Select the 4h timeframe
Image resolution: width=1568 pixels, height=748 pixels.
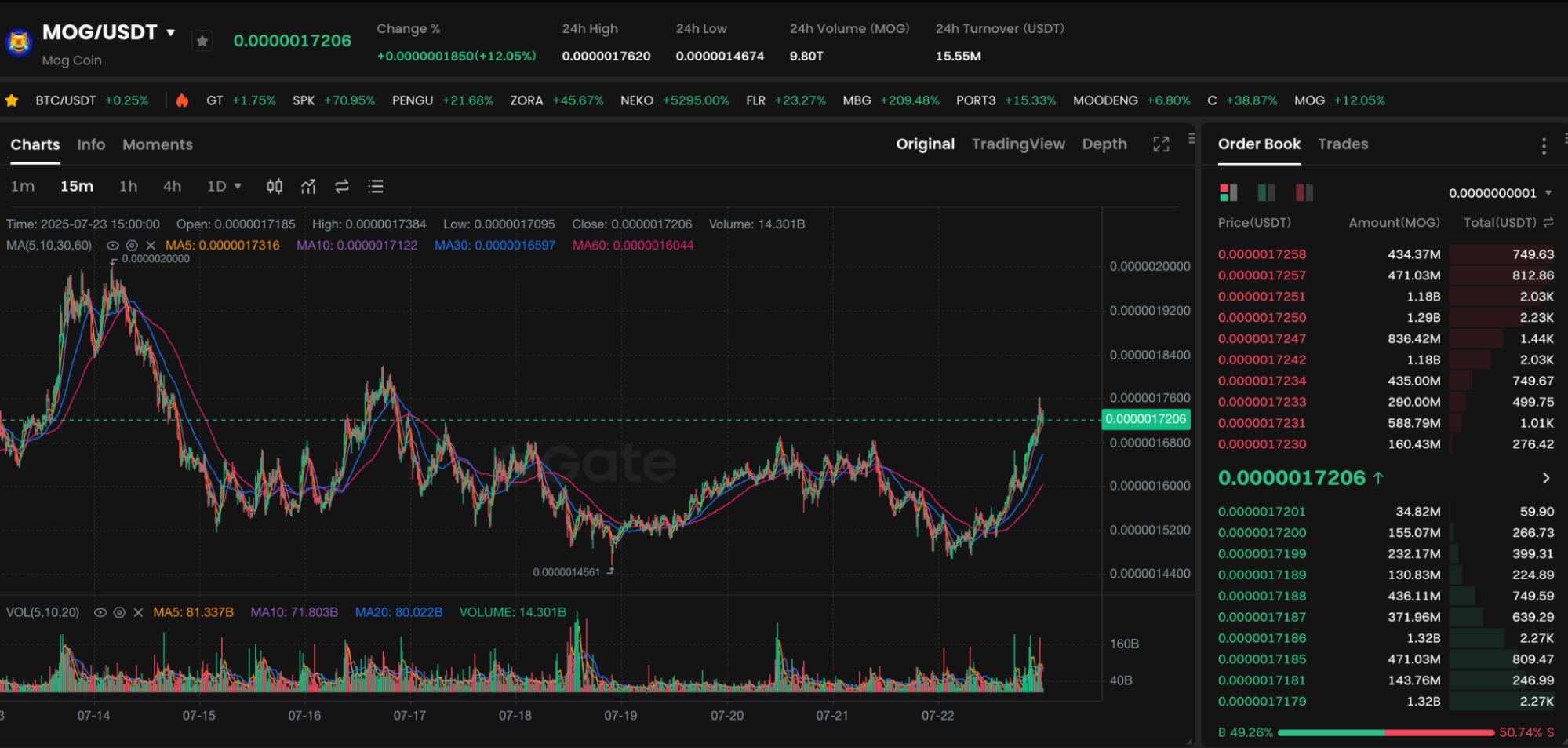pyautogui.click(x=172, y=186)
